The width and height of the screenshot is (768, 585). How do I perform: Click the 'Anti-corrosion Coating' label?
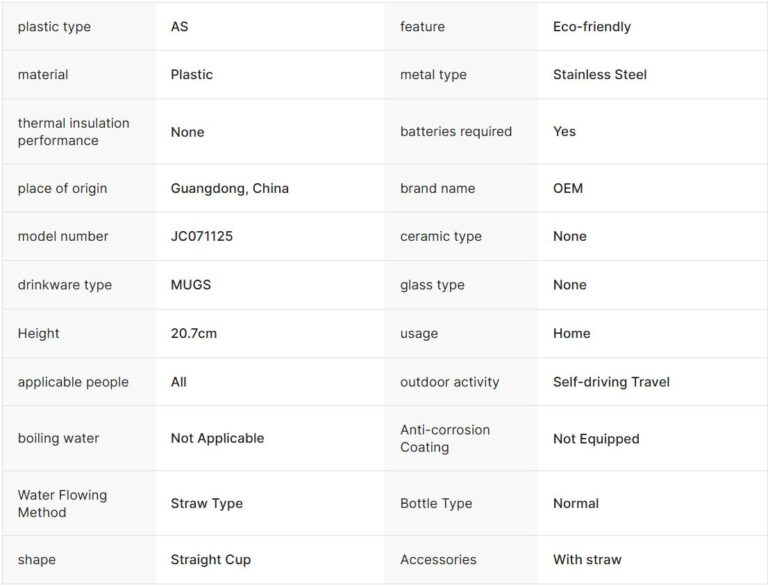pos(445,438)
